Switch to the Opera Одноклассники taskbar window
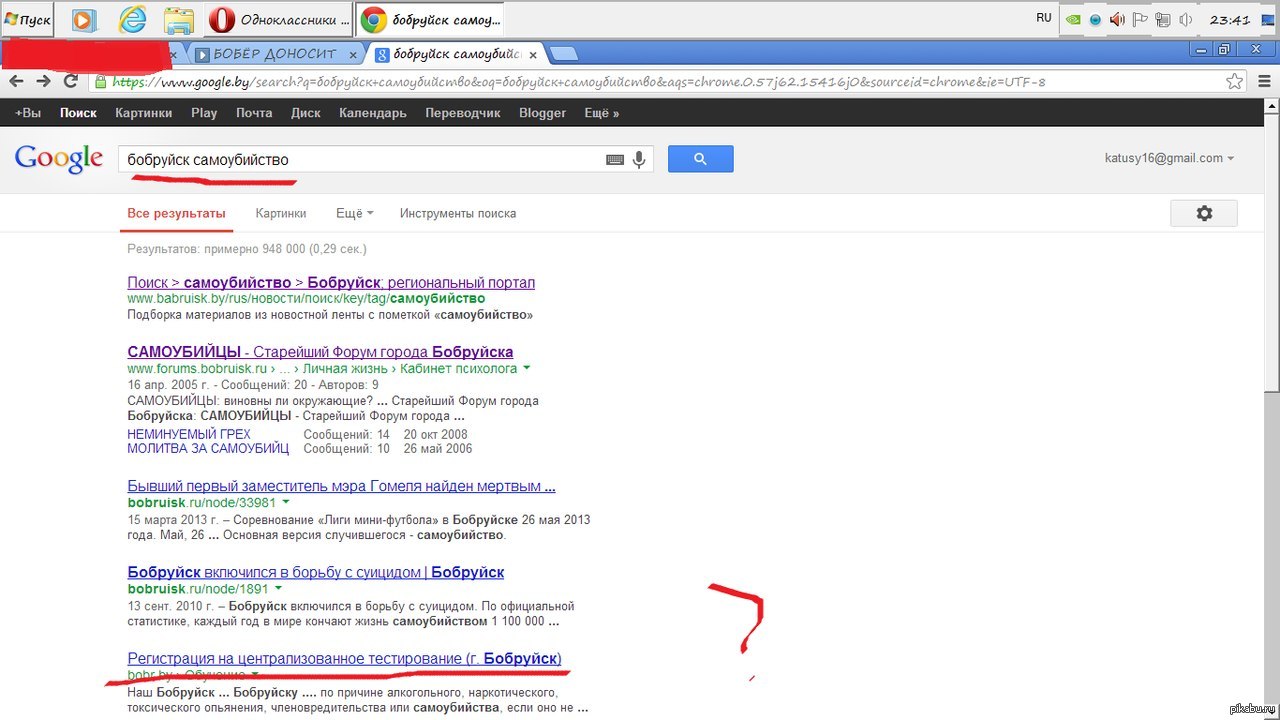This screenshot has height=720, width=1280. click(x=281, y=19)
